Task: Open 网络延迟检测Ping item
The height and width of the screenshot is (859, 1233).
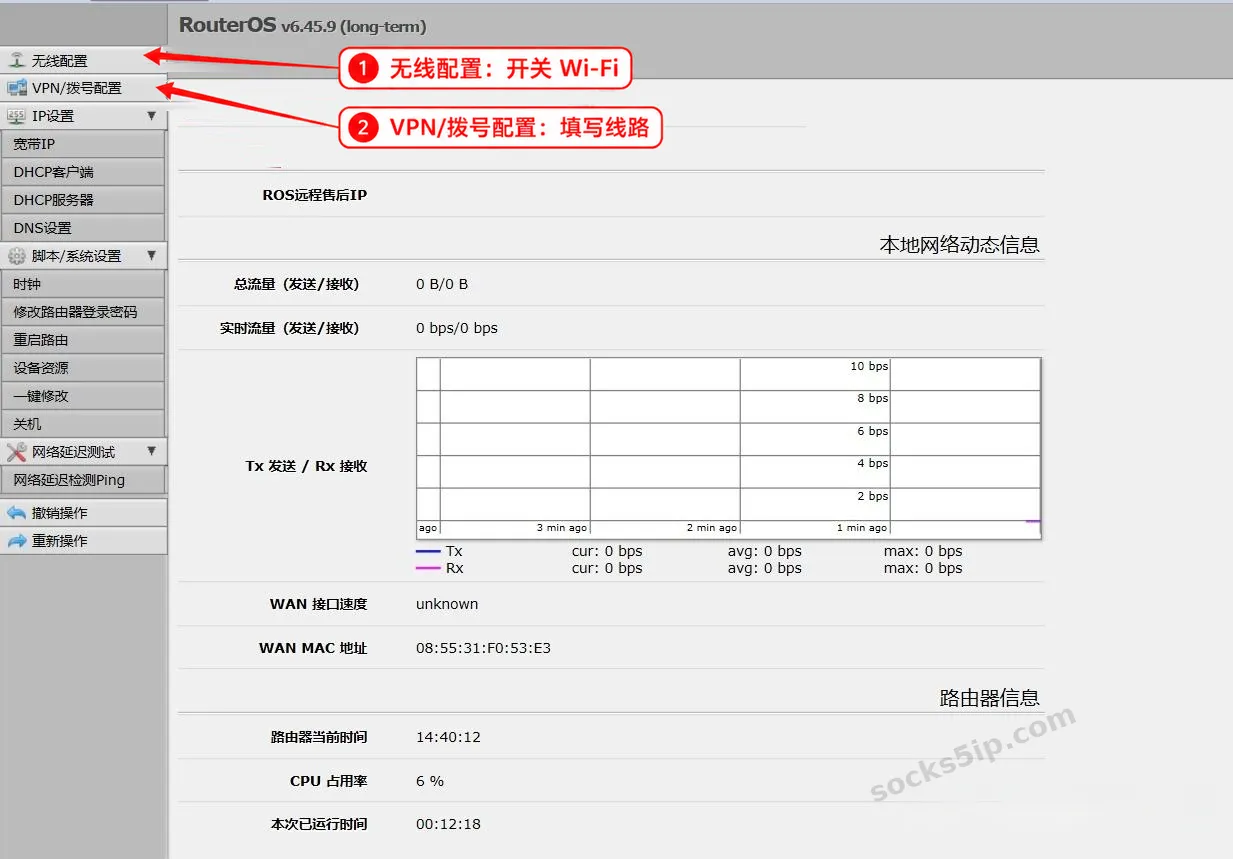Action: click(x=83, y=480)
